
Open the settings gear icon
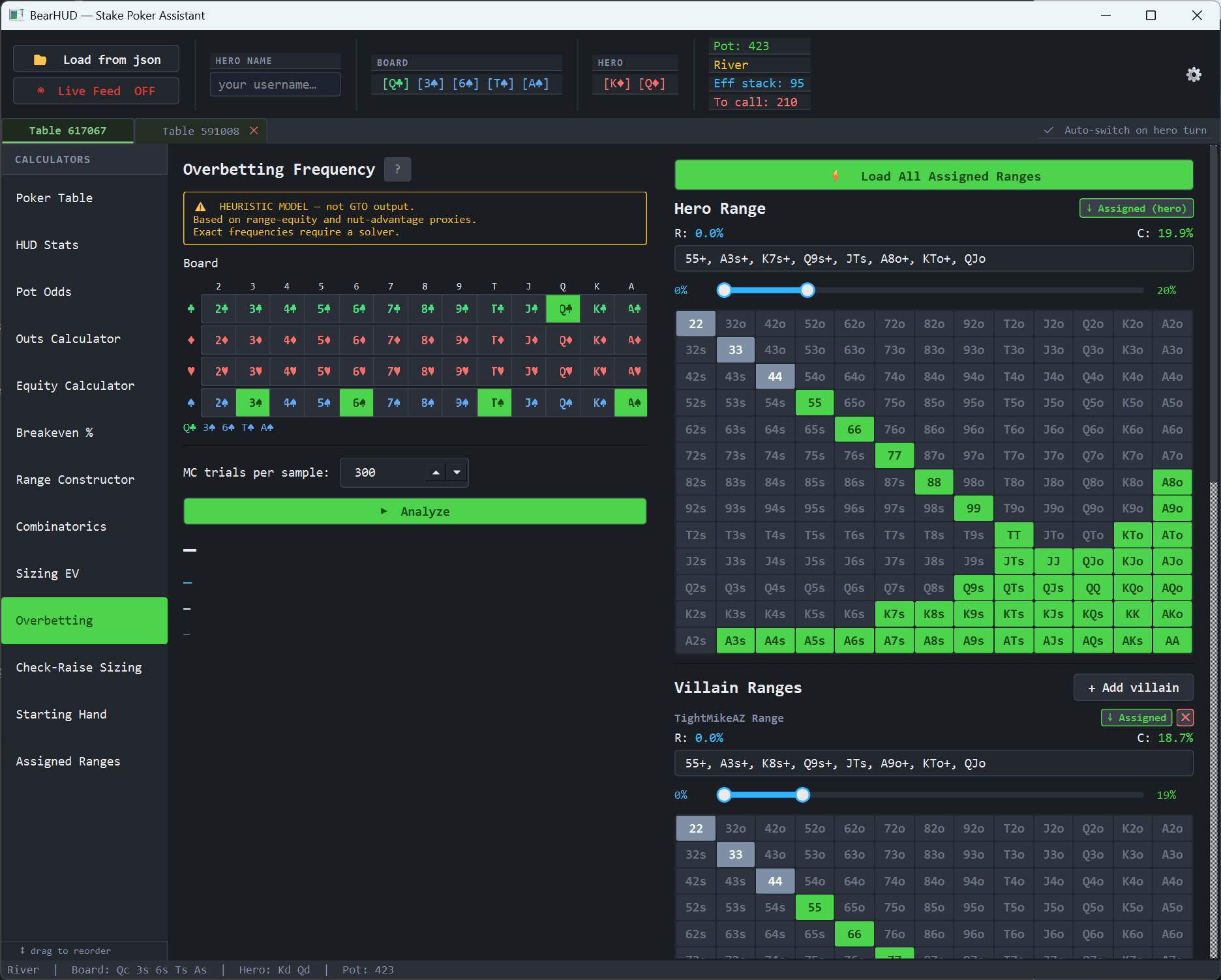click(1194, 74)
